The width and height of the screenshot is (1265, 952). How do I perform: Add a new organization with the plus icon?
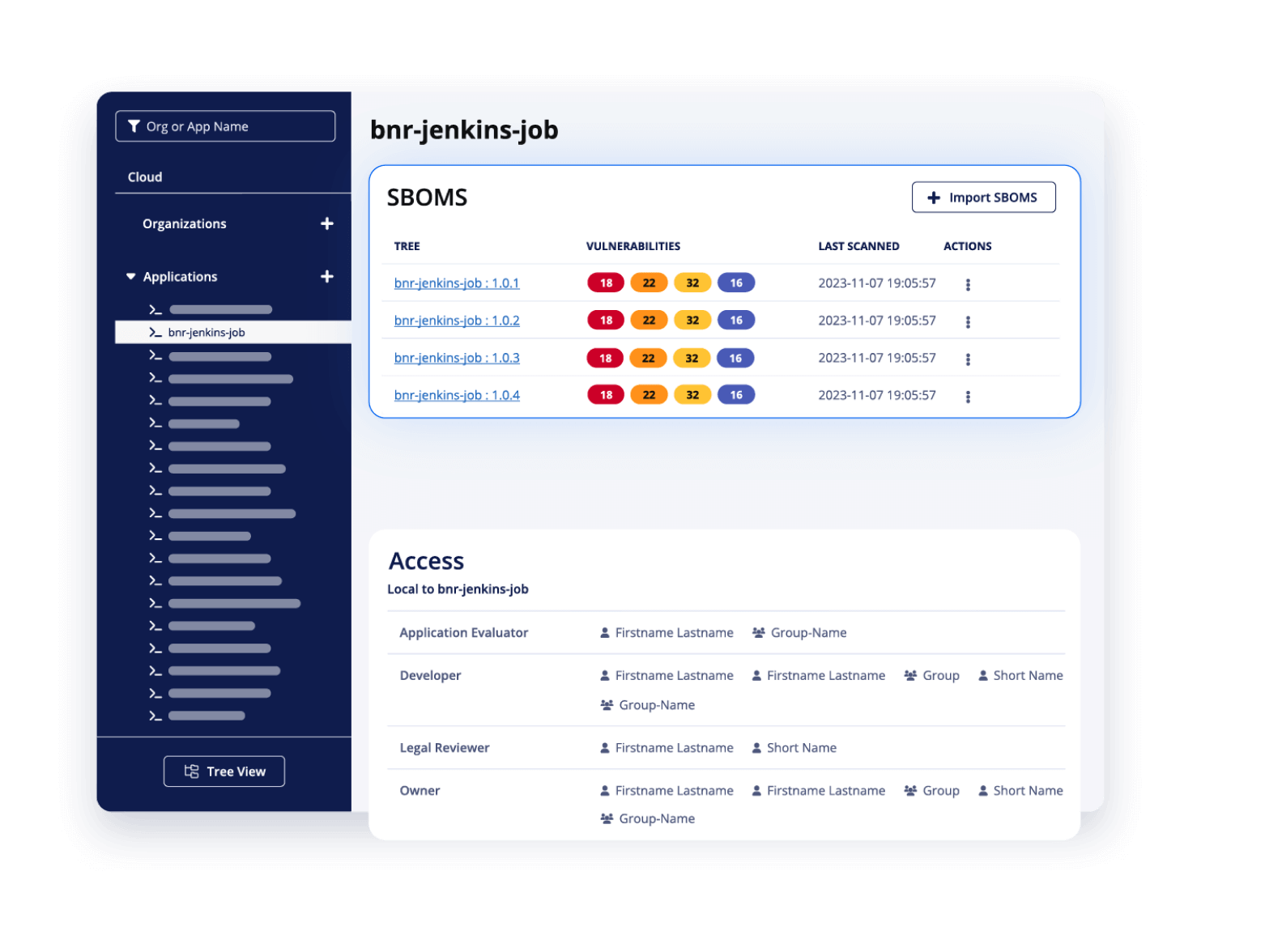327,223
